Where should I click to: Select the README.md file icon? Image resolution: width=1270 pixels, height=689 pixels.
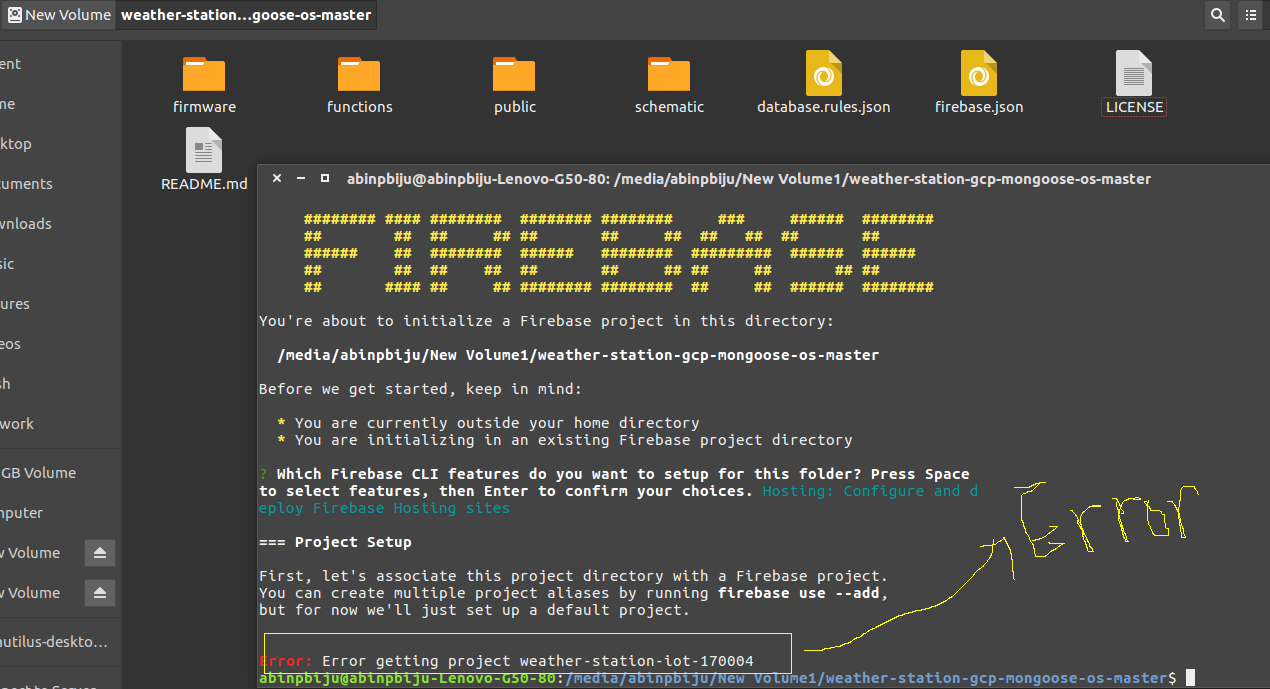[204, 151]
